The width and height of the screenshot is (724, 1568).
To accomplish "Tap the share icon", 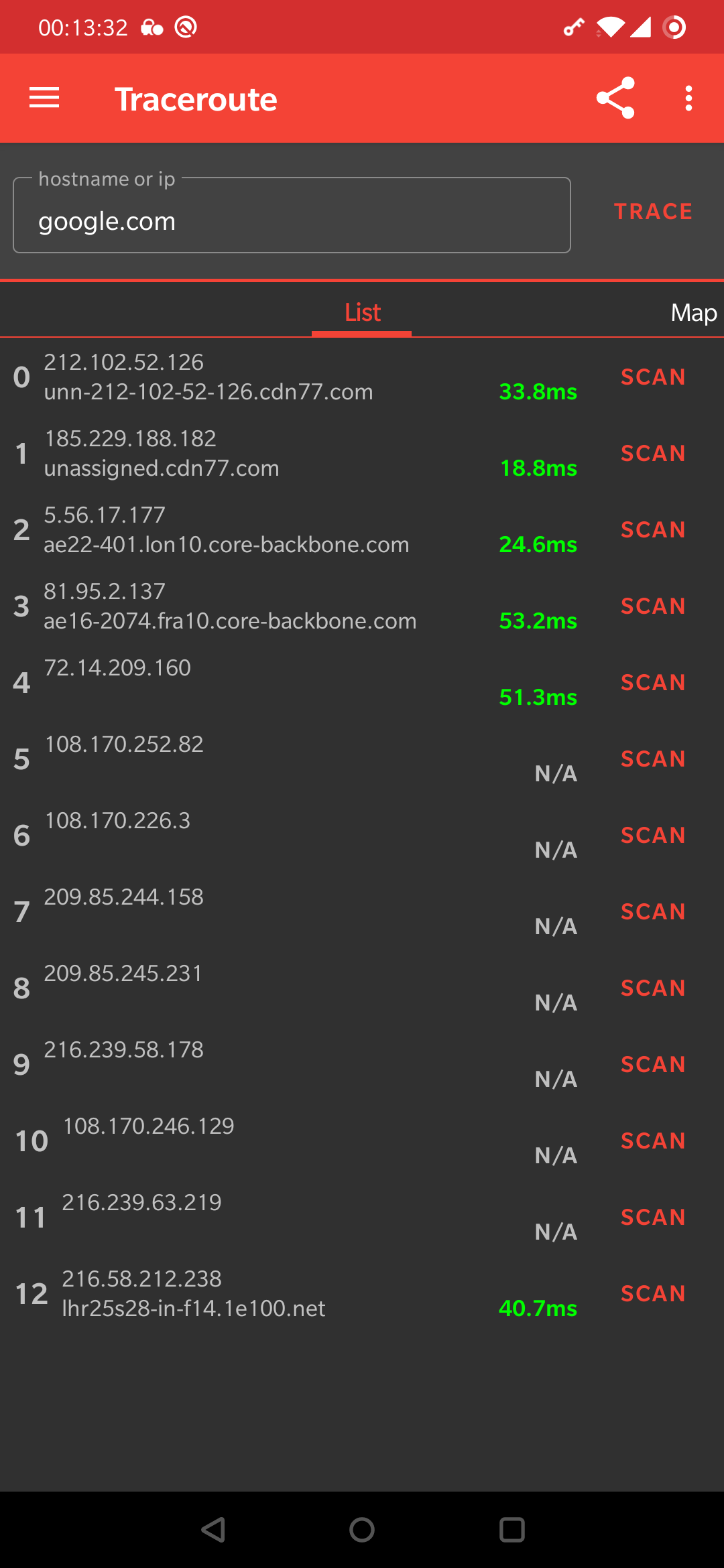I will [x=615, y=99].
